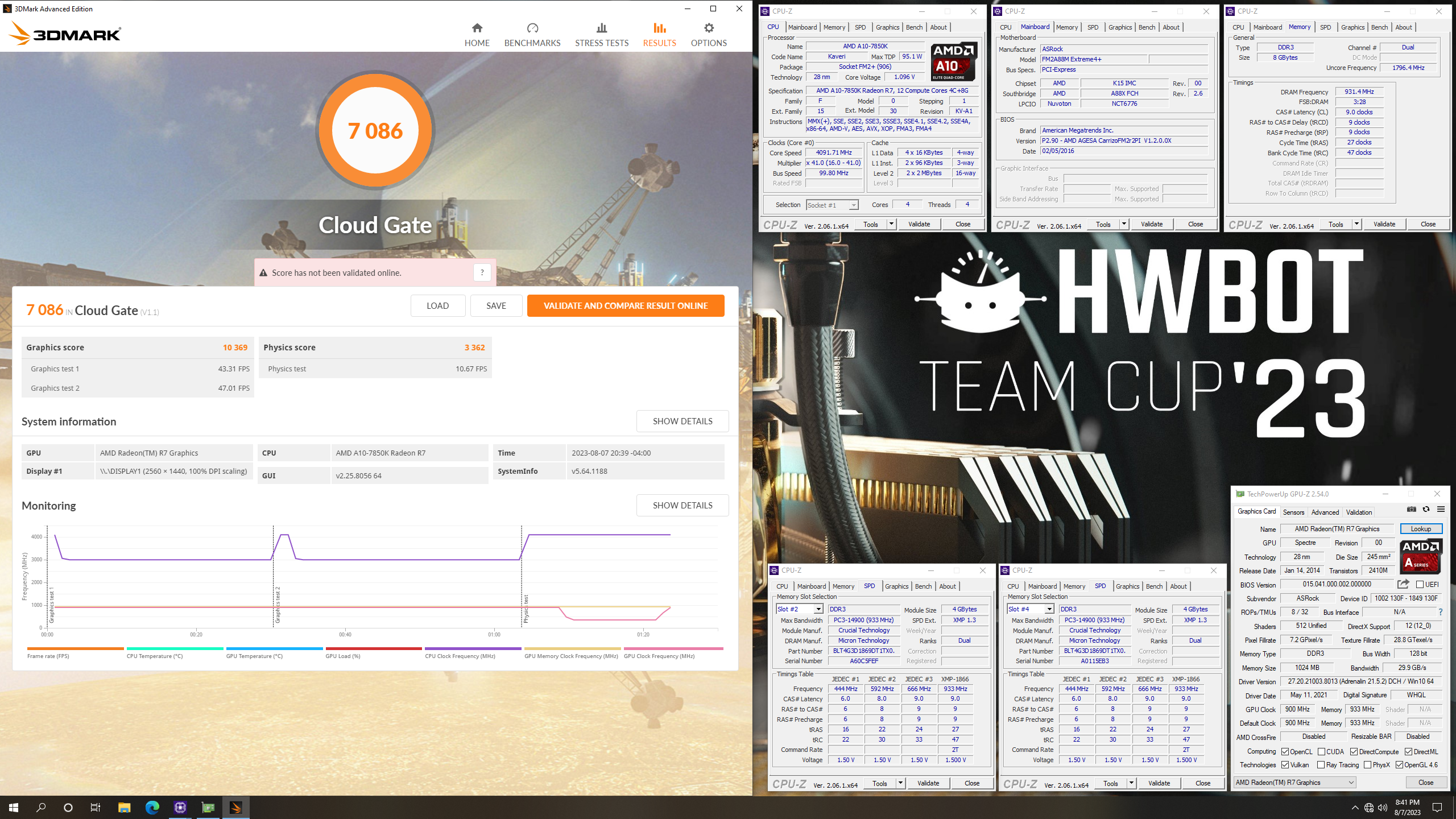
Task: Open the GPU-Z hamburger menu
Action: click(x=1441, y=510)
